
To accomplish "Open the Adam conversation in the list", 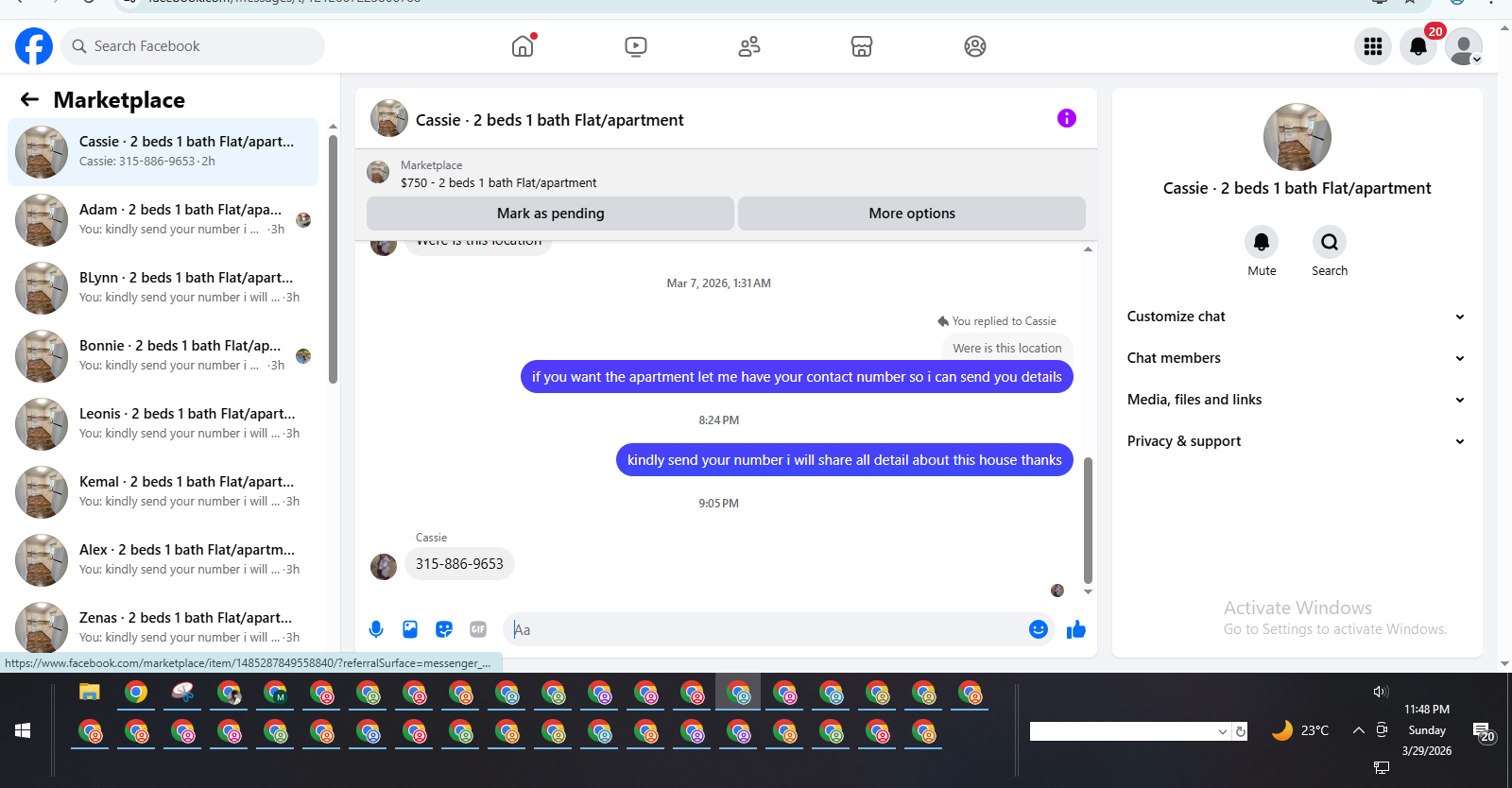I will click(x=163, y=220).
